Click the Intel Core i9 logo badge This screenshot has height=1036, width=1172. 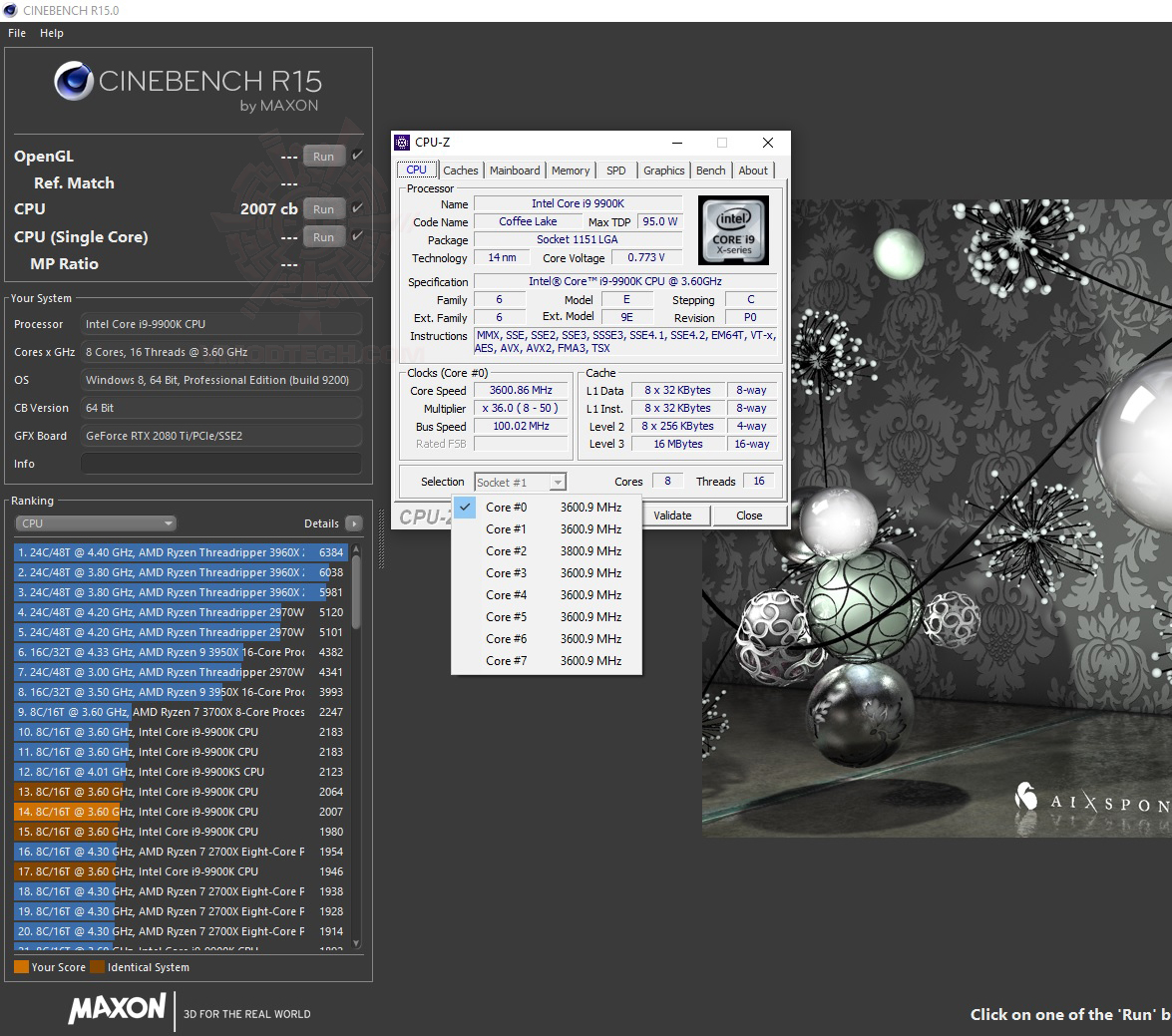733,230
